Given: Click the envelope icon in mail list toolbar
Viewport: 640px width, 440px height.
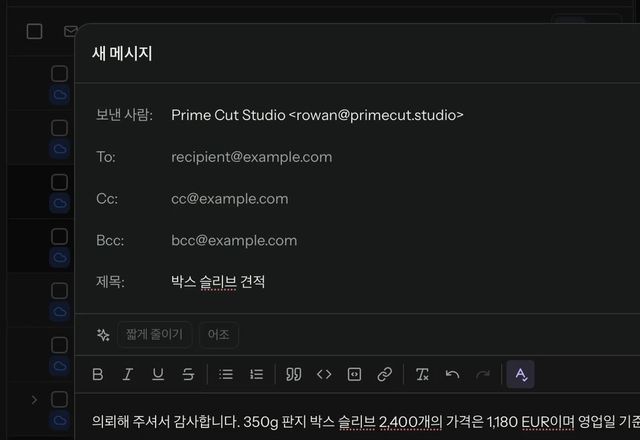Looking at the screenshot, I should pyautogui.click(x=70, y=31).
